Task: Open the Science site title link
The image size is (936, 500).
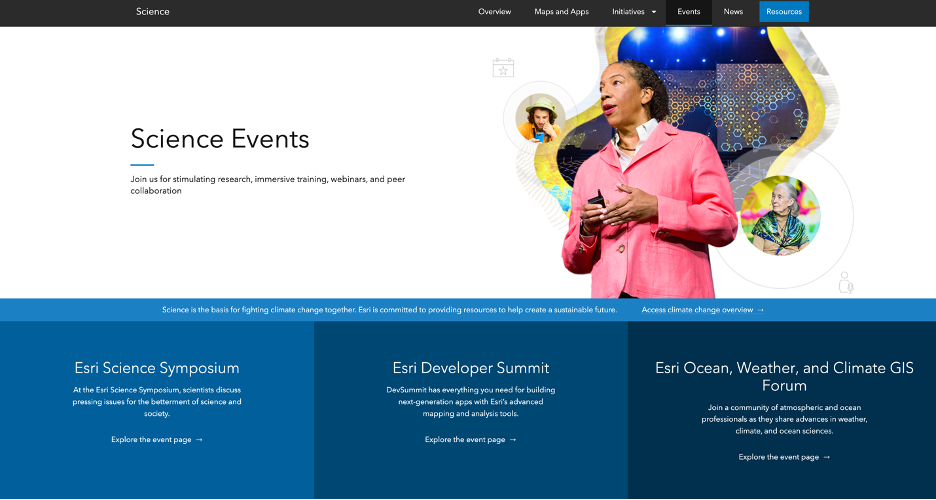Action: tap(153, 12)
